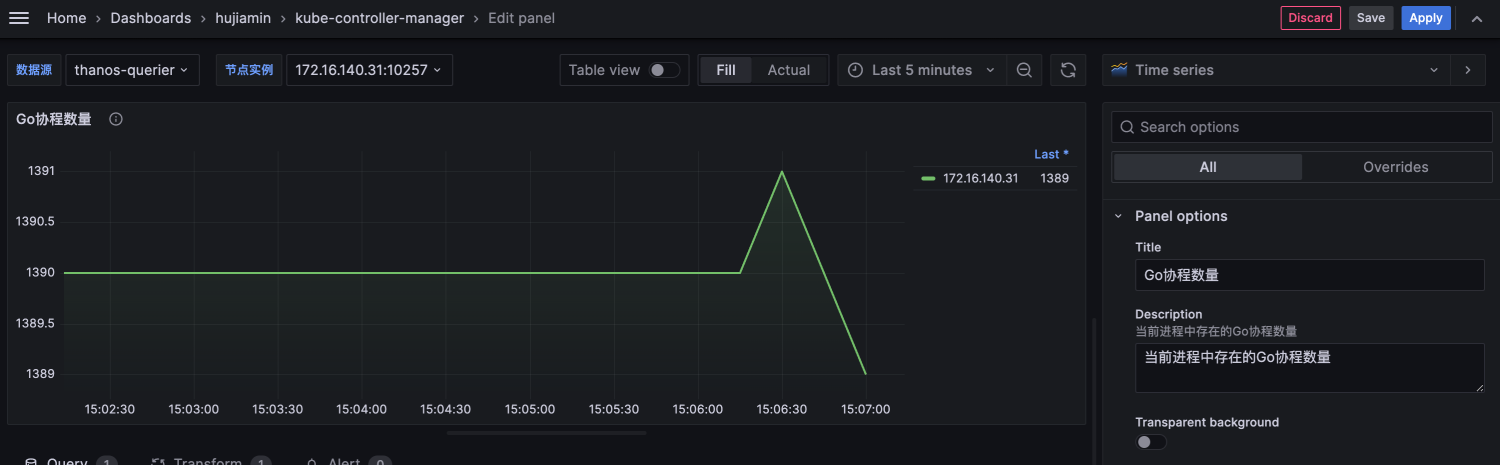This screenshot has width=1500, height=465.
Task: Click the Discard button
Action: click(1310, 18)
